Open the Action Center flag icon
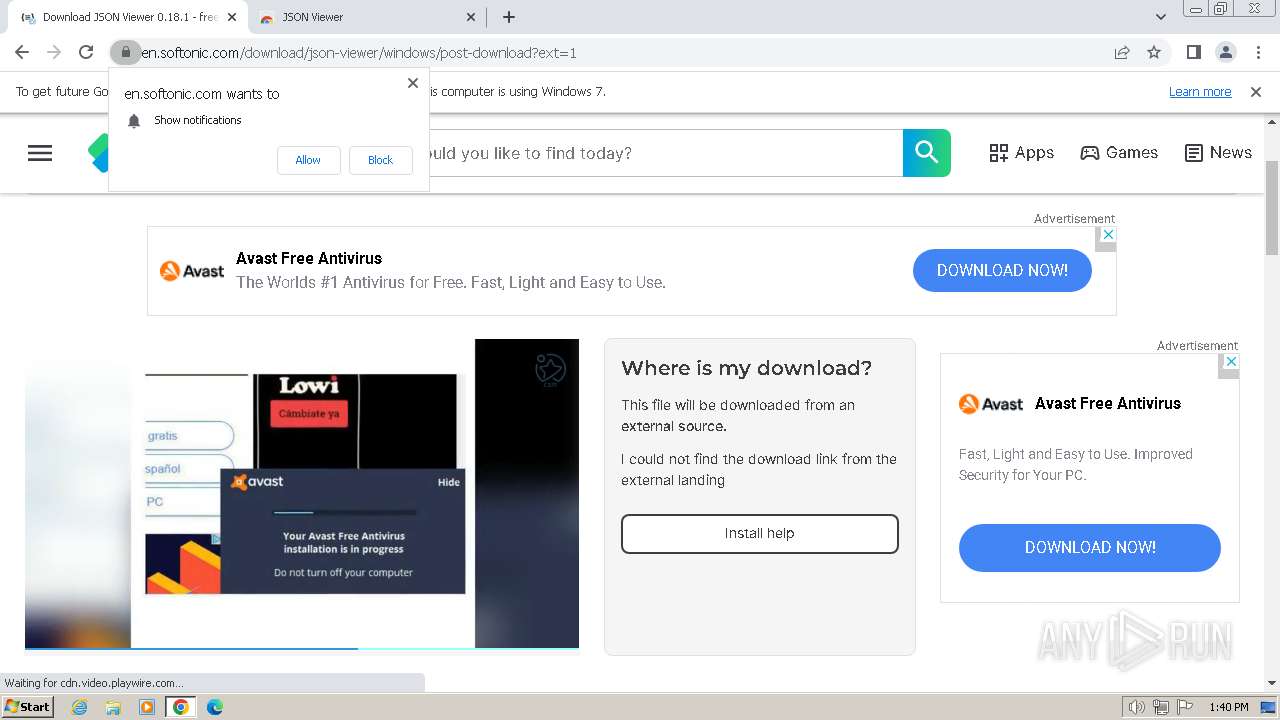This screenshot has height=720, width=1280. [x=1185, y=707]
